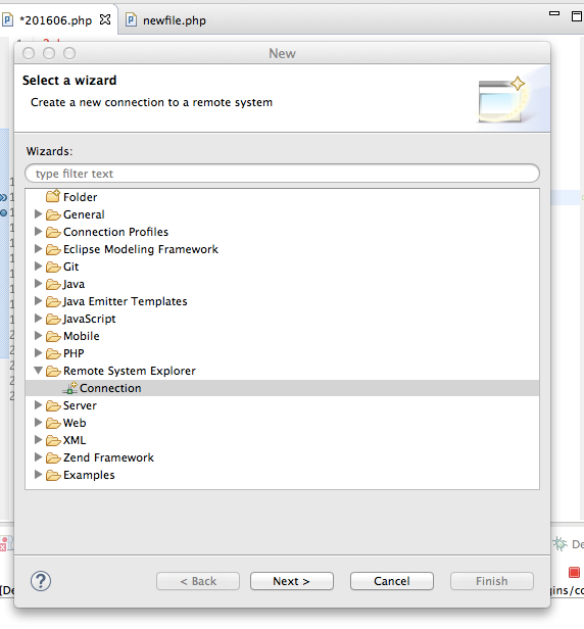Select the Eclipse Modeling Framework item
The width and height of the screenshot is (584, 629).
pyautogui.click(x=140, y=249)
